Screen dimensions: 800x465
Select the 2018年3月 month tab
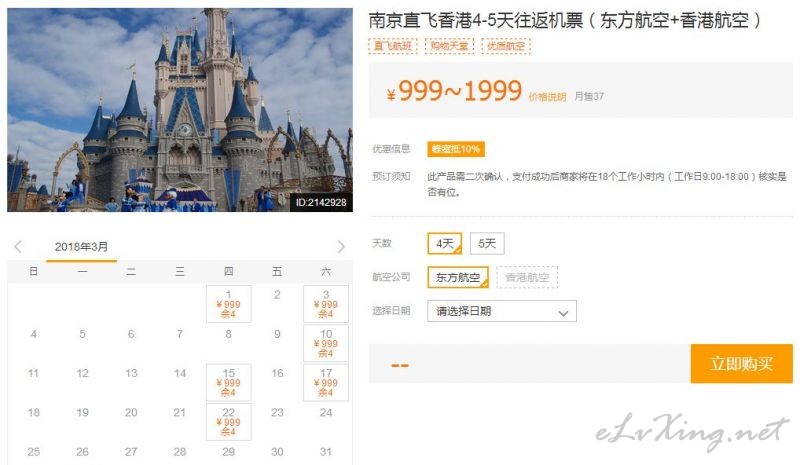pos(82,247)
